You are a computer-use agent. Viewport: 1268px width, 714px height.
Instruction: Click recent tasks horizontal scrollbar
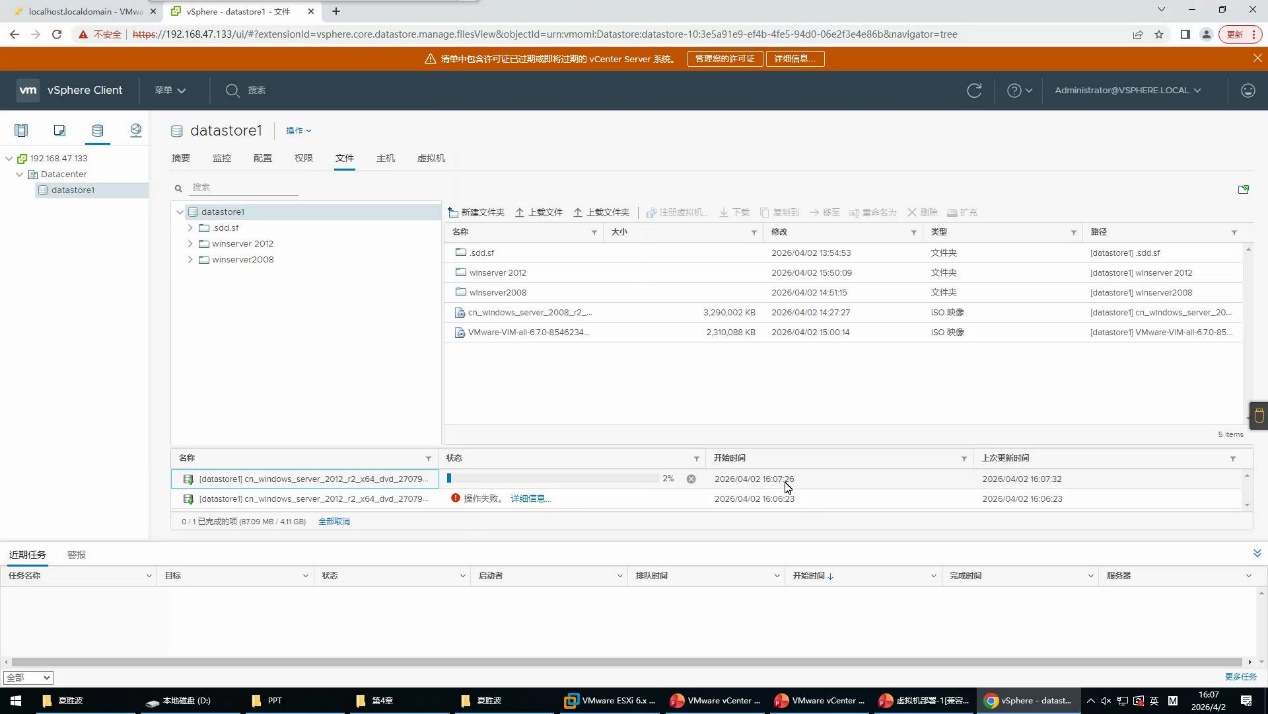coord(627,662)
